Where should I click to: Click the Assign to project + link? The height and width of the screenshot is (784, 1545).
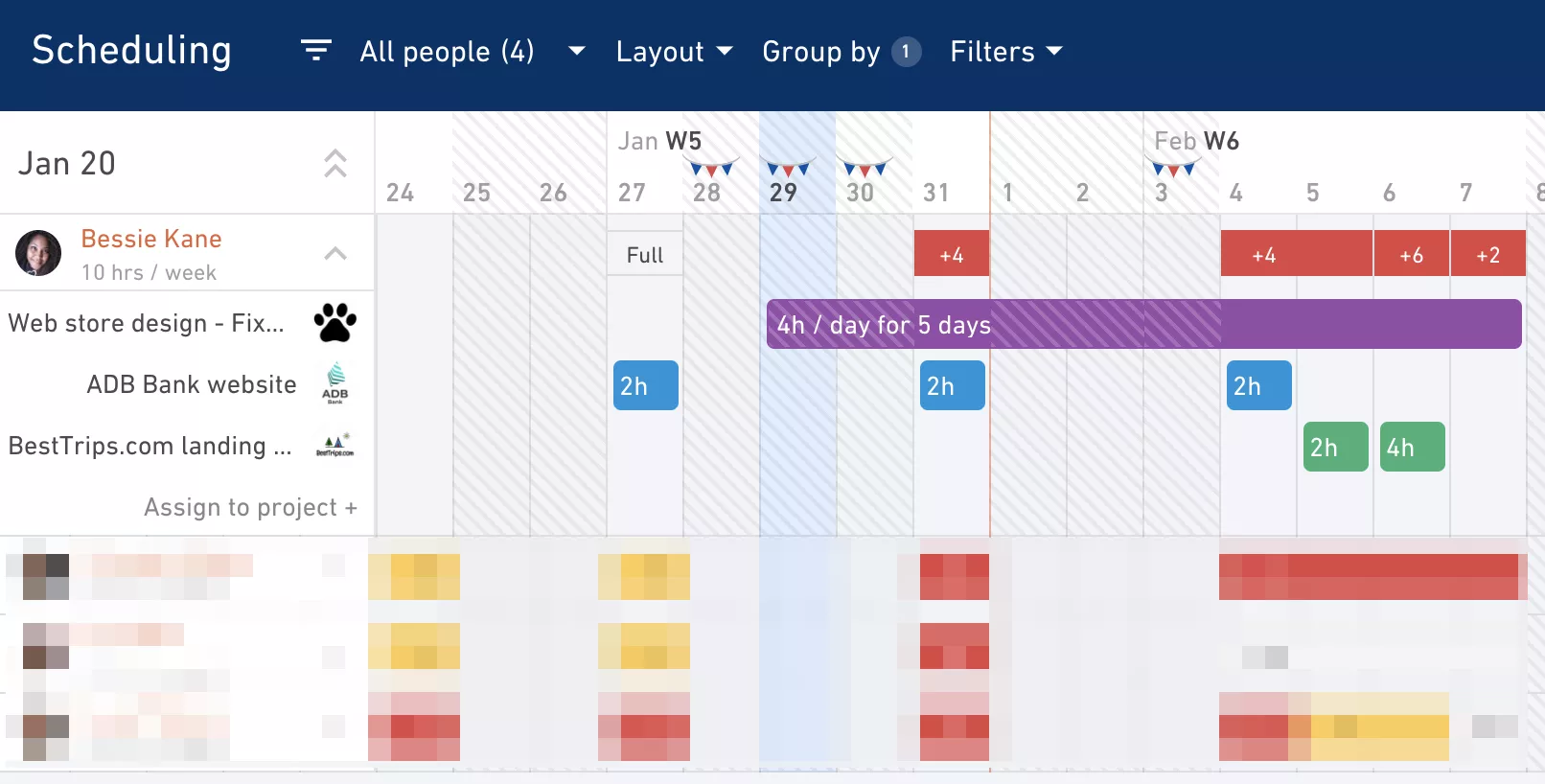(x=250, y=507)
